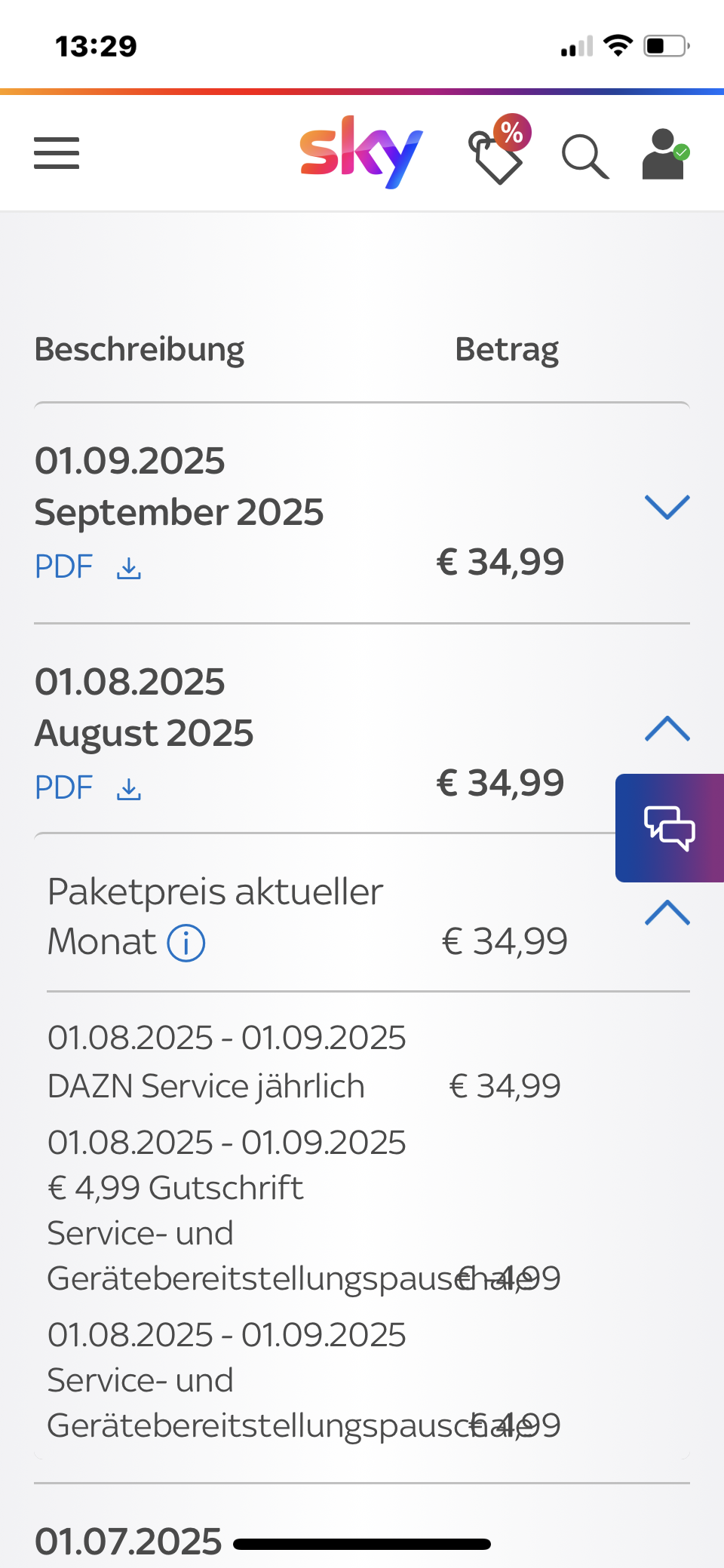
Task: Open the PDF link for August 2025
Action: pos(64,788)
